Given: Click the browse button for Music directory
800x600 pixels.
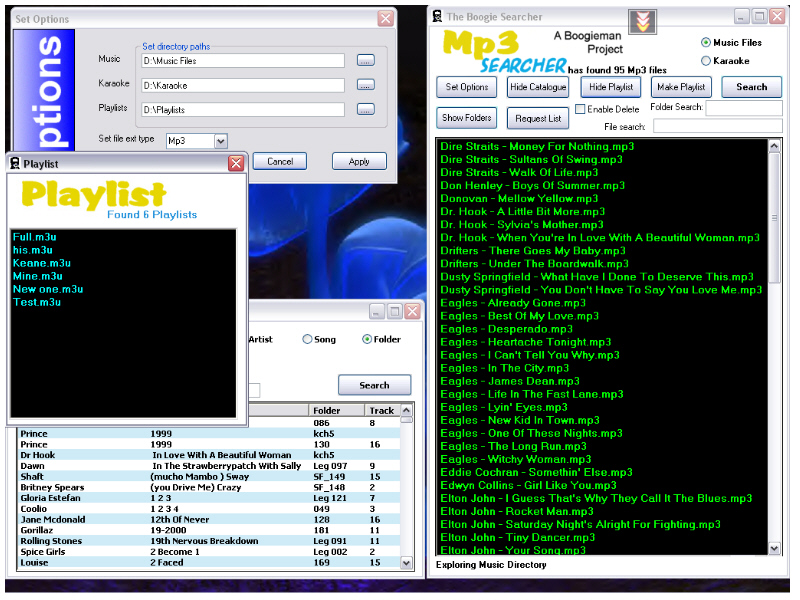Looking at the screenshot, I should [x=366, y=60].
